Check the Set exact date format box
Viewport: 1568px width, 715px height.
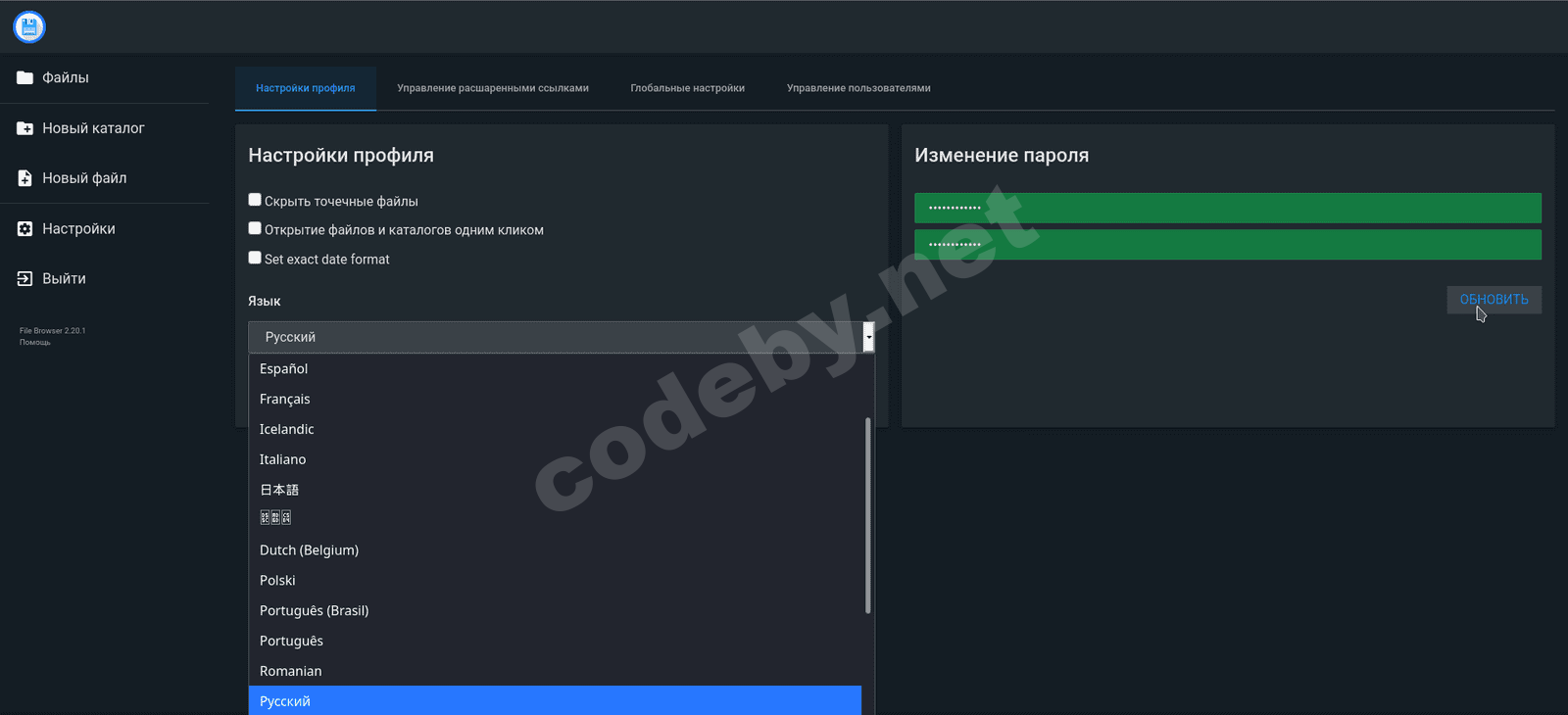pos(255,258)
